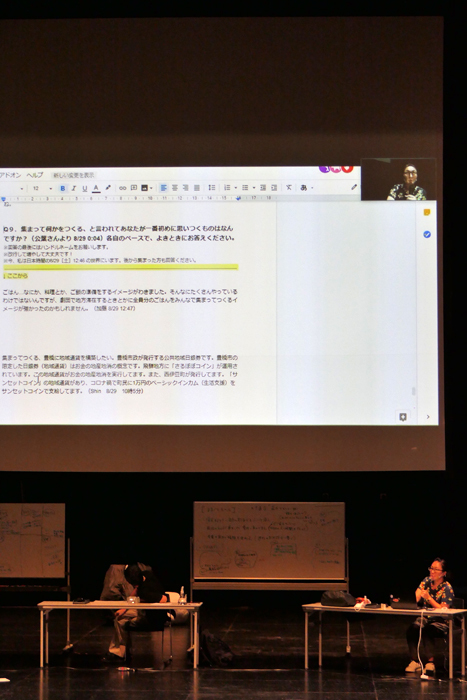Open the text color picker
The height and width of the screenshot is (700, 467).
click(96, 188)
